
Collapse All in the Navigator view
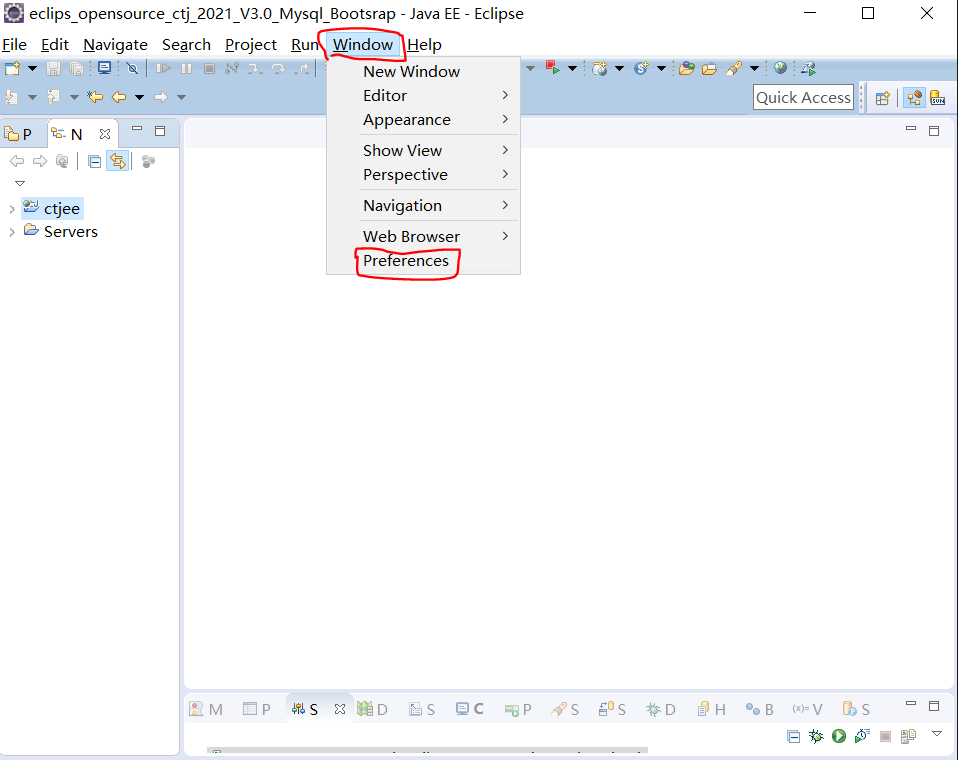(94, 162)
